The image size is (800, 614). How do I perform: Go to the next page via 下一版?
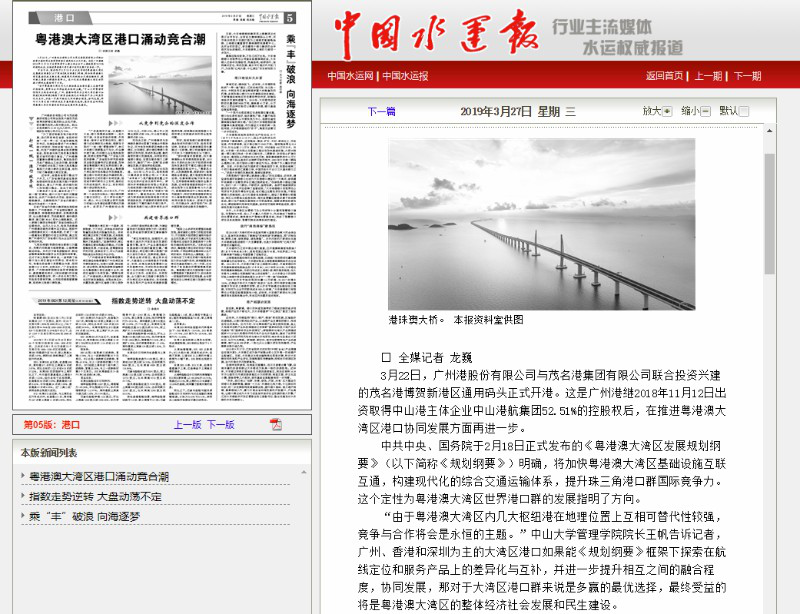tap(221, 425)
